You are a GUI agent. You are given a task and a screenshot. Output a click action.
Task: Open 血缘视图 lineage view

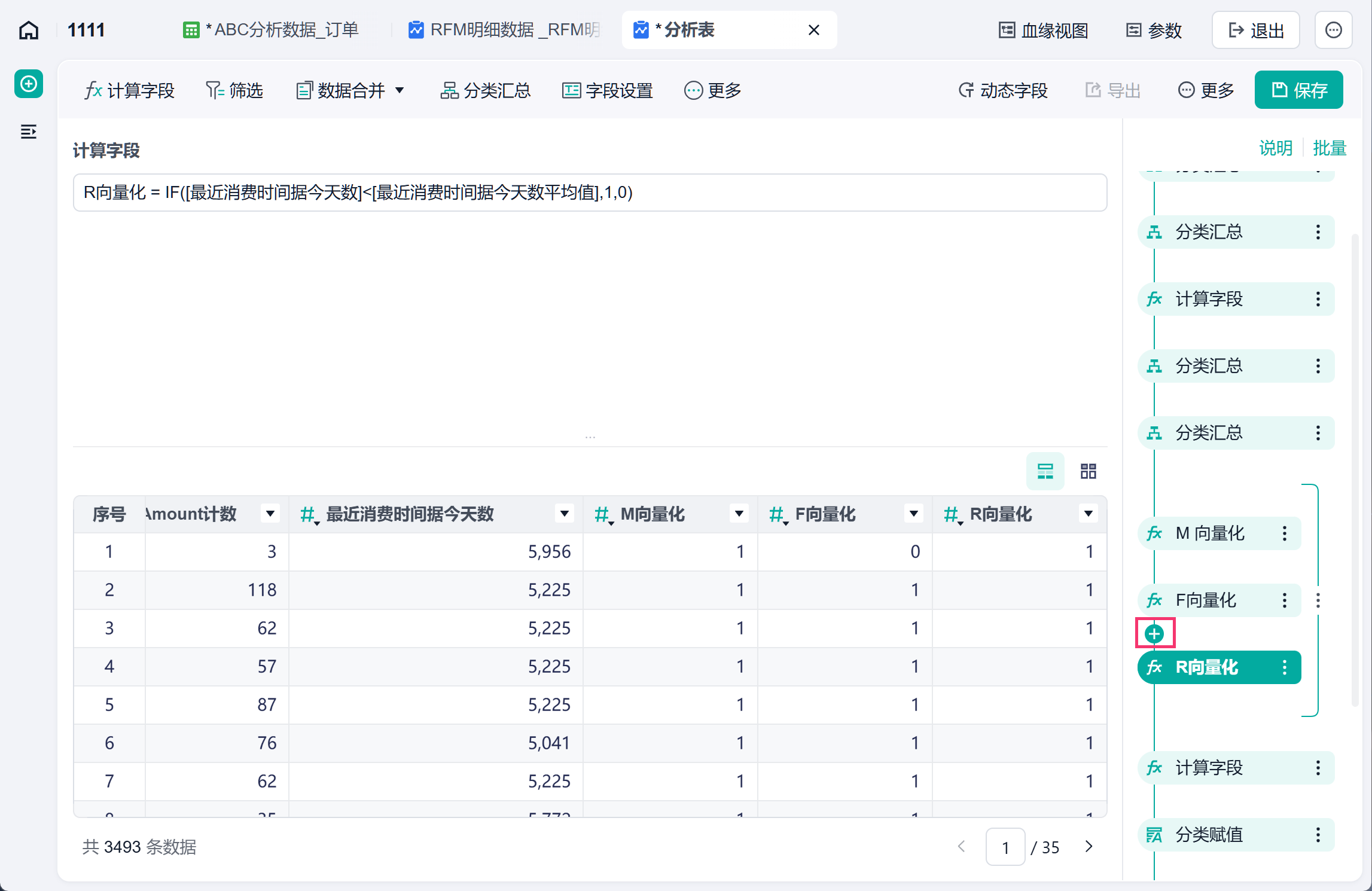point(1044,30)
